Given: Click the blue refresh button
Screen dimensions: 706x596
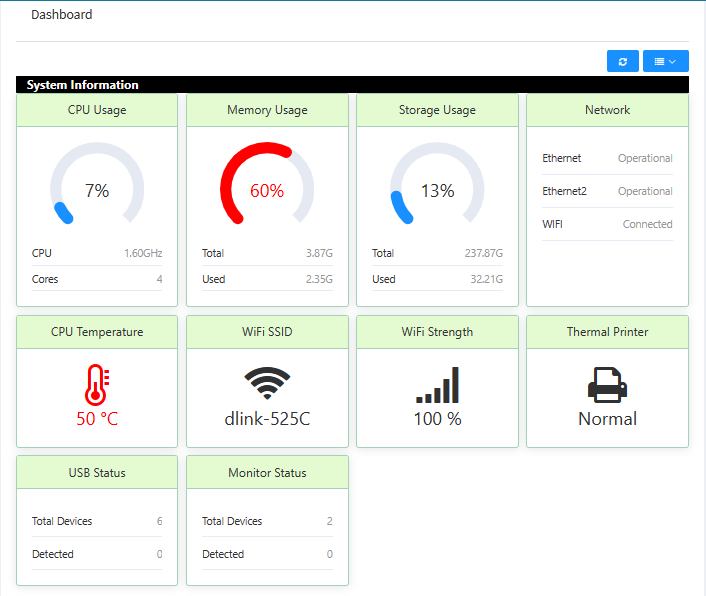Looking at the screenshot, I should point(622,61).
